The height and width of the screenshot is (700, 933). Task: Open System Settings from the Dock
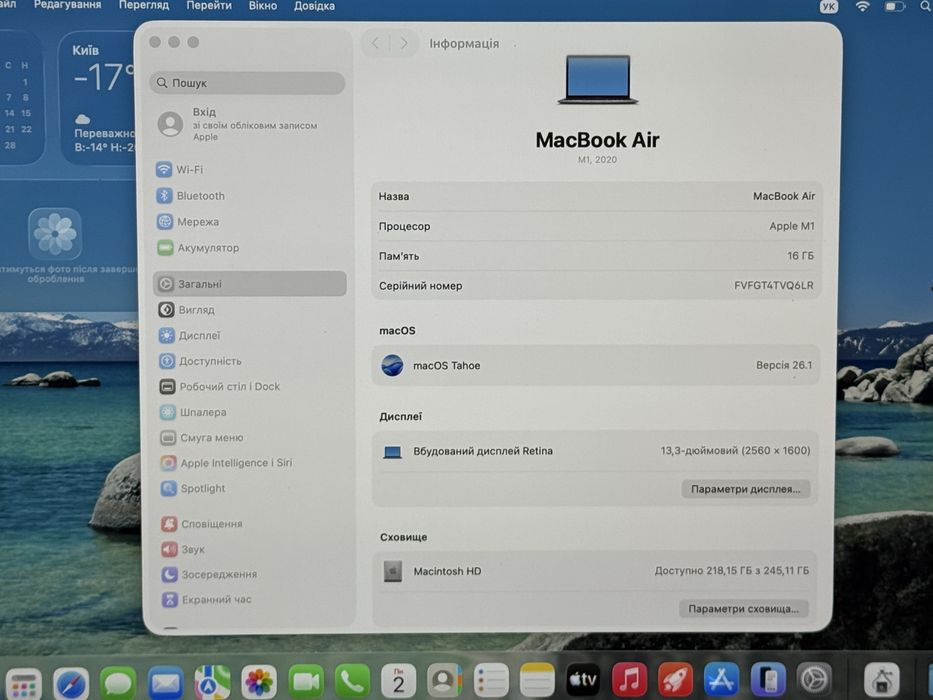click(814, 679)
